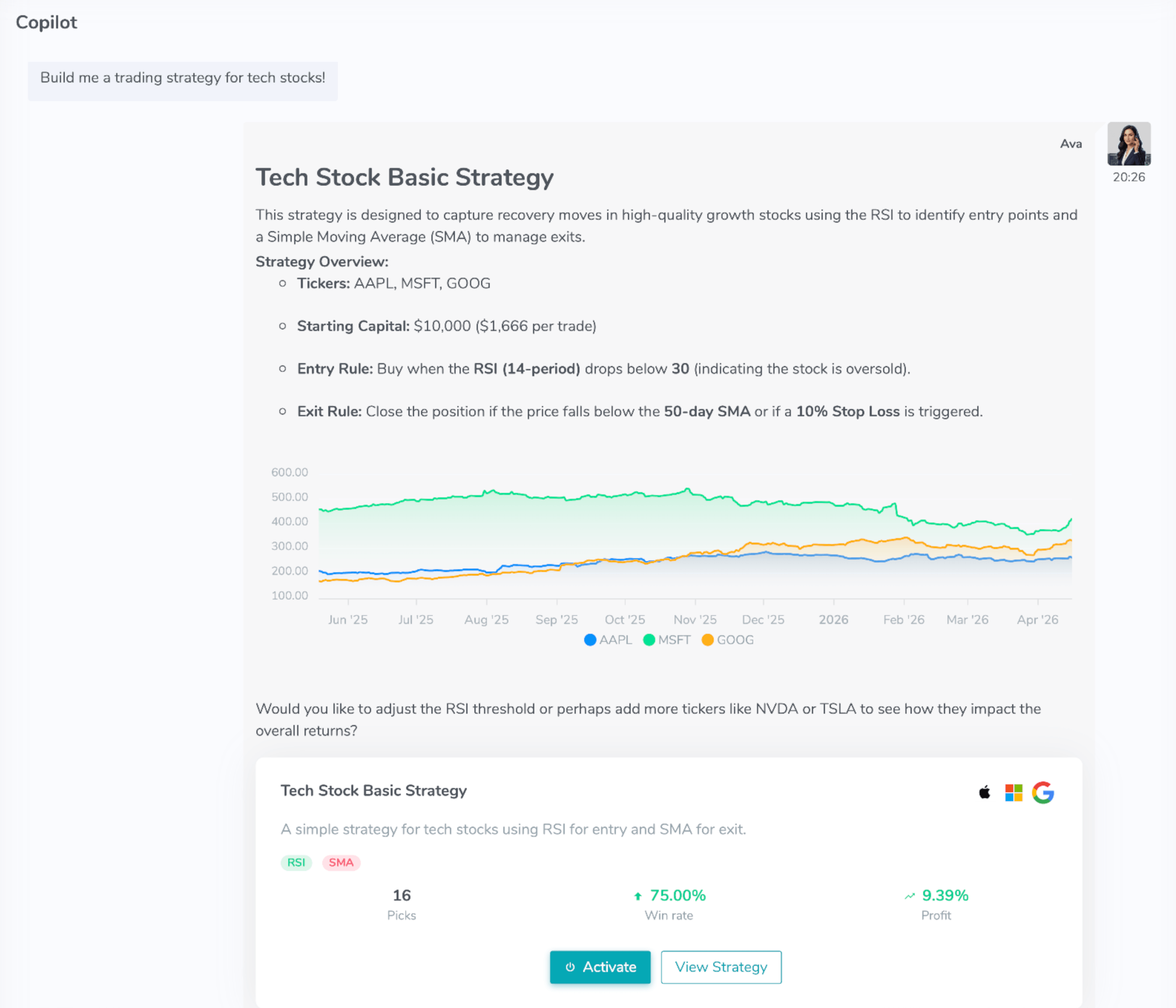Toggle AAPL series in chart legend
This screenshot has height=1008, width=1176.
[x=608, y=640]
